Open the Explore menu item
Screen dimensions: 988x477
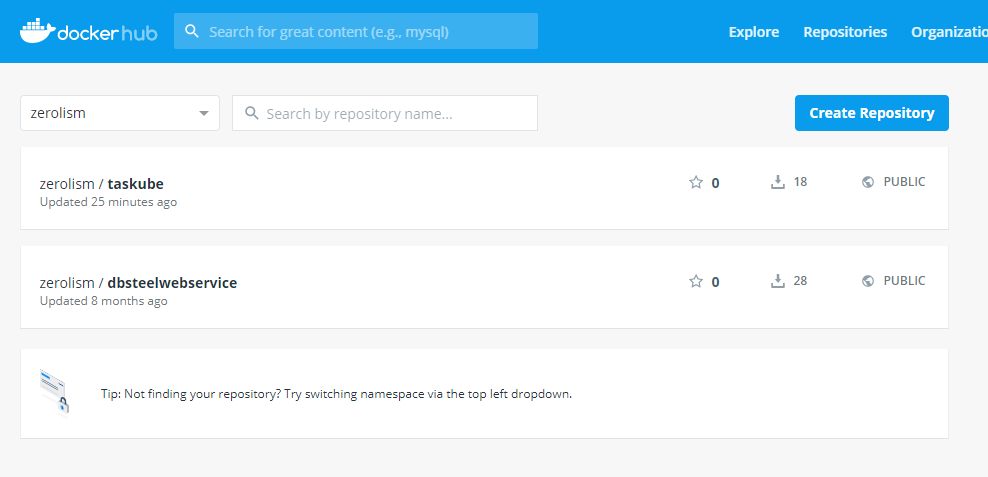coord(754,32)
